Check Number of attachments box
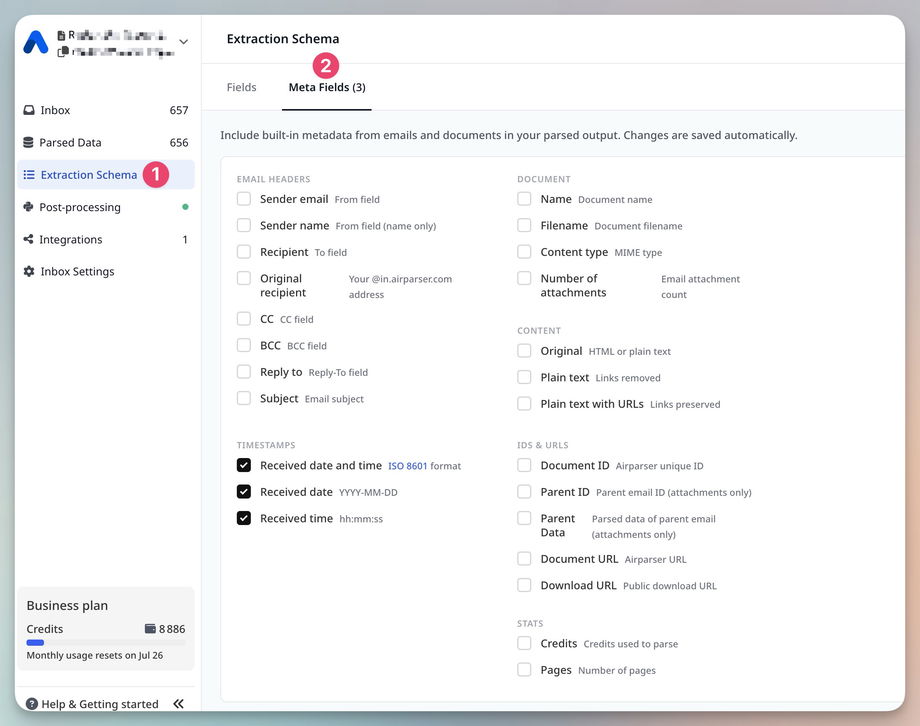 (524, 278)
